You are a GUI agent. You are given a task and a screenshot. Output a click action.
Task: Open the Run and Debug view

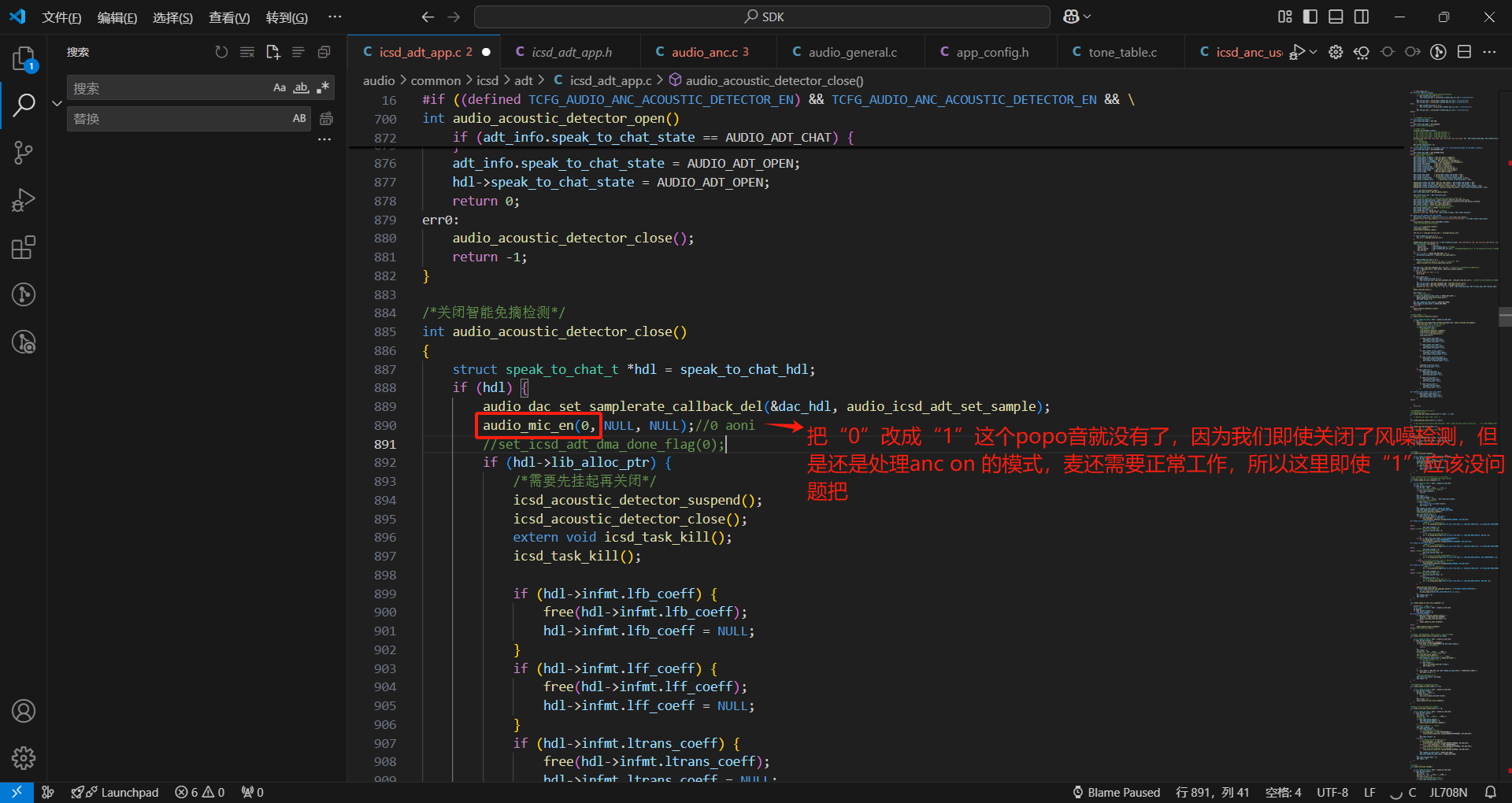click(24, 200)
